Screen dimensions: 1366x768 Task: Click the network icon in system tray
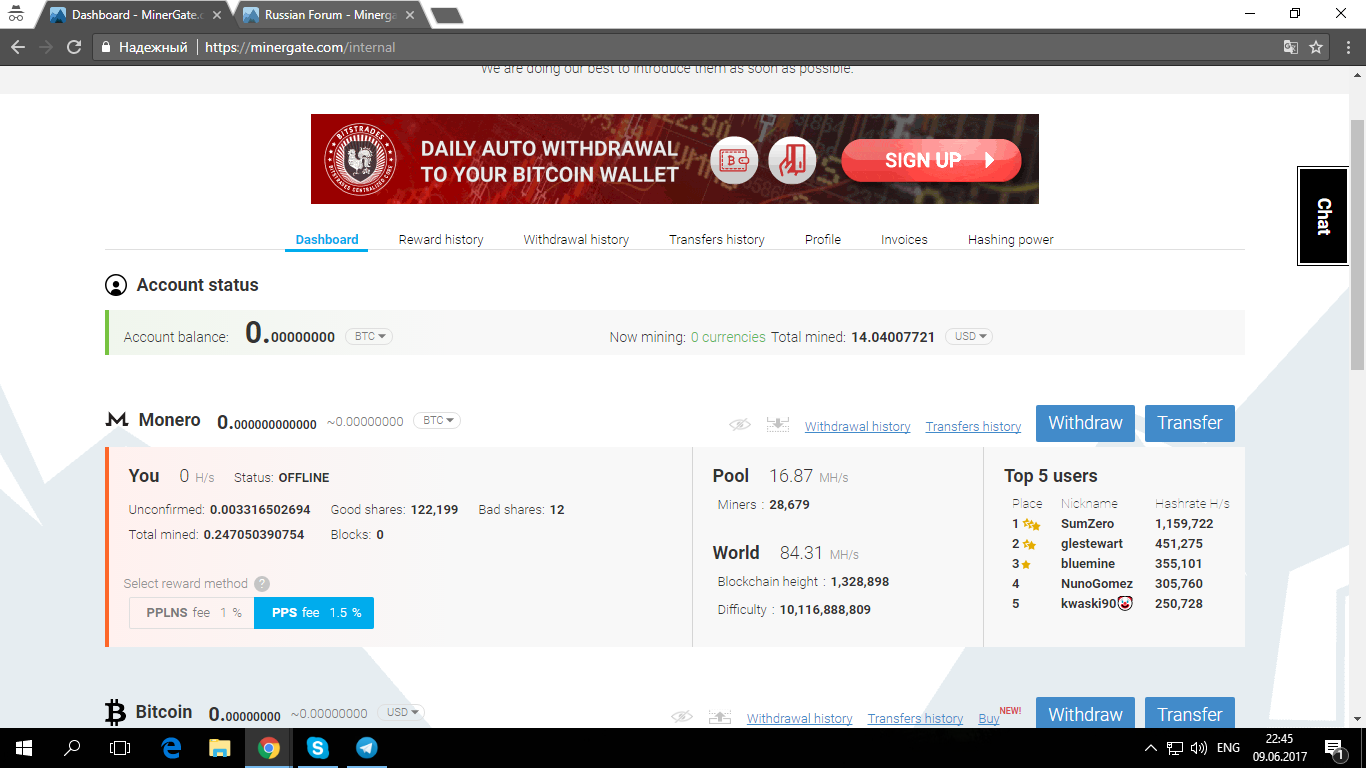coord(1175,747)
